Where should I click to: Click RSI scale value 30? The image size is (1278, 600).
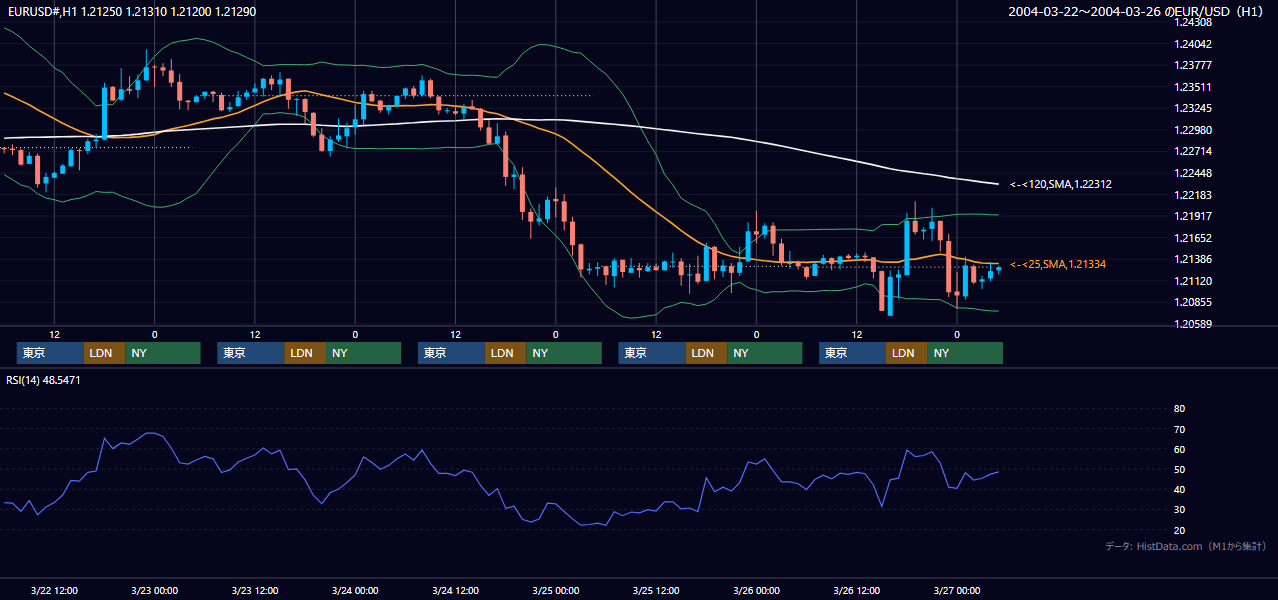click(1179, 510)
